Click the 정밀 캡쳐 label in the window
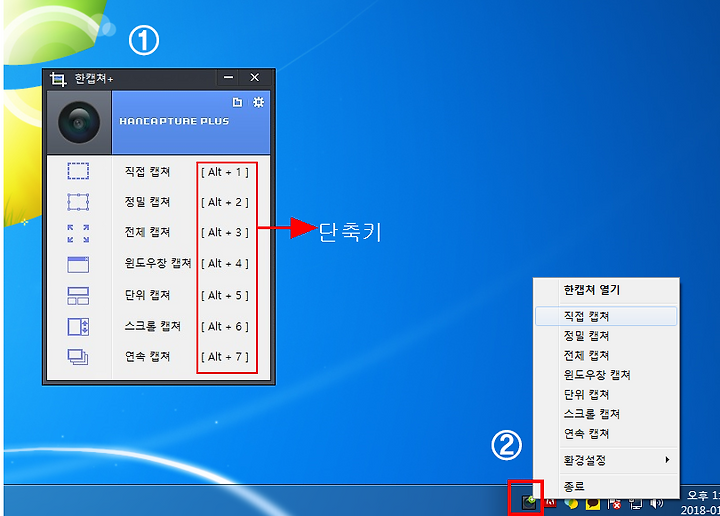 pos(147,202)
